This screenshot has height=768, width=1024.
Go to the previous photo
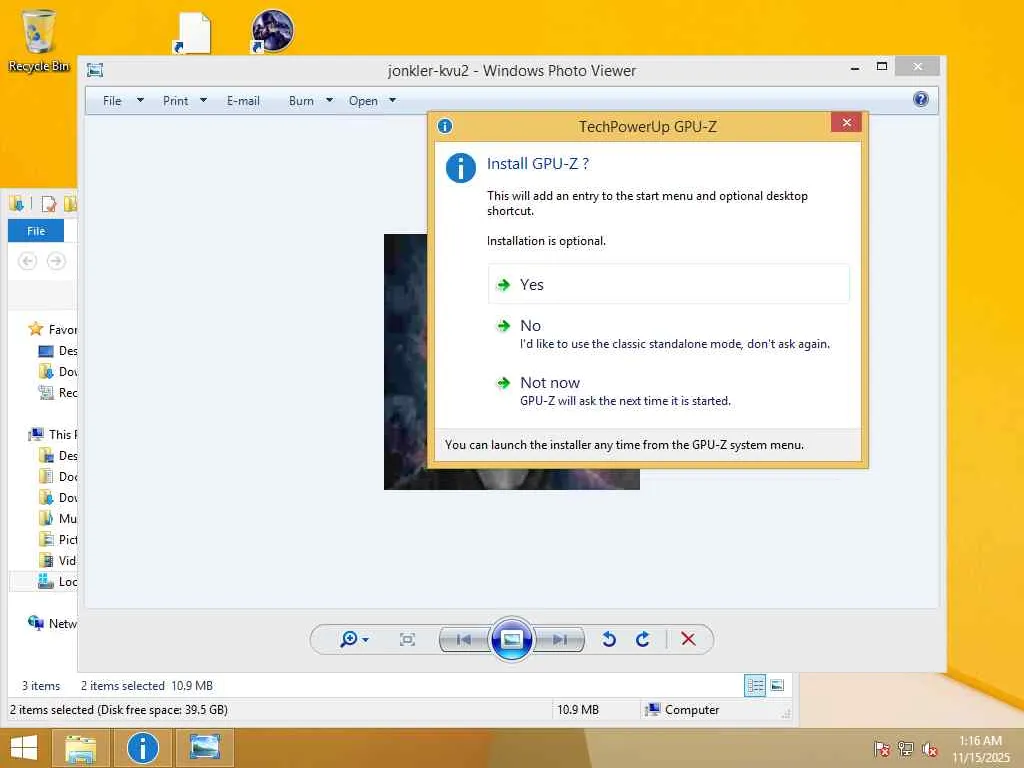point(464,639)
